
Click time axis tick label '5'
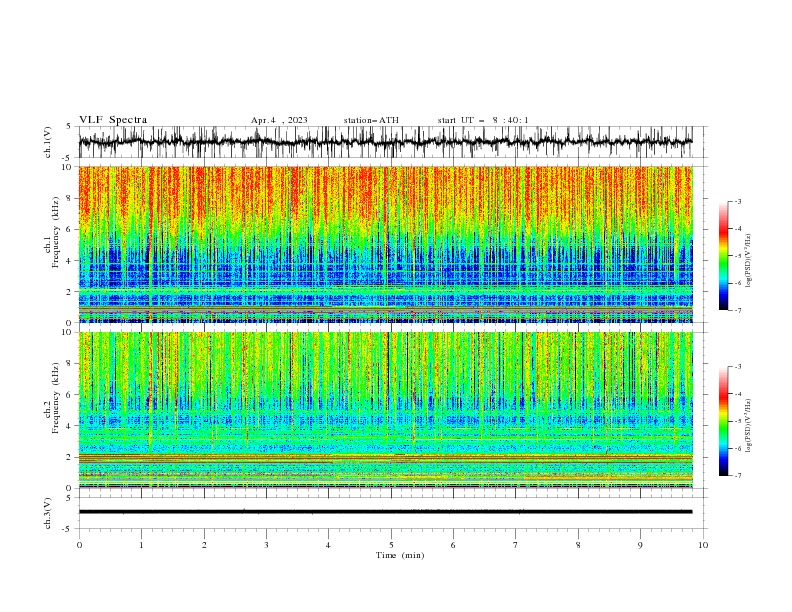[391, 545]
